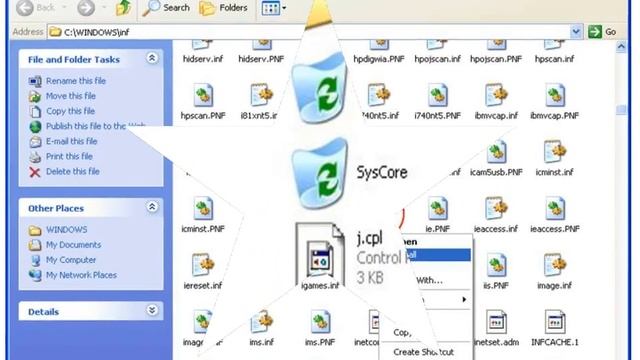
Task: Select the image.inf file icon
Action: coord(555,265)
